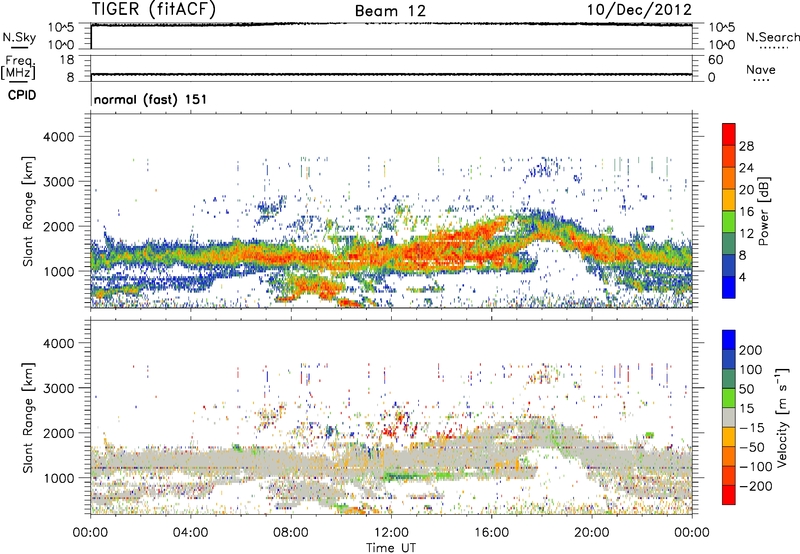Image resolution: width=800 pixels, height=554 pixels.
Task: Click the left 10^5 noise axis tick
Action: (x=61, y=27)
